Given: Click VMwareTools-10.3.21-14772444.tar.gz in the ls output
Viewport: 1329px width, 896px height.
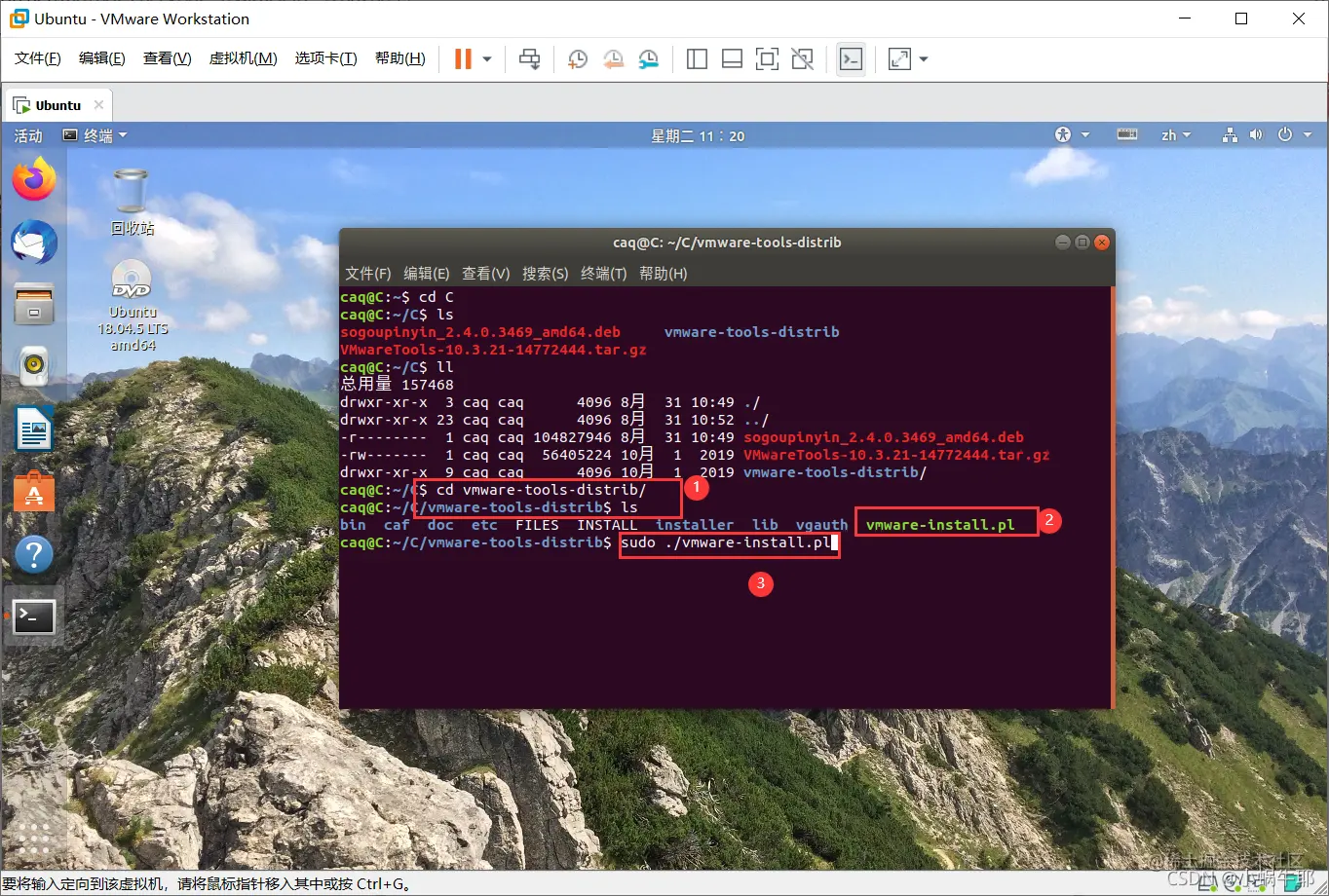Looking at the screenshot, I should point(493,350).
